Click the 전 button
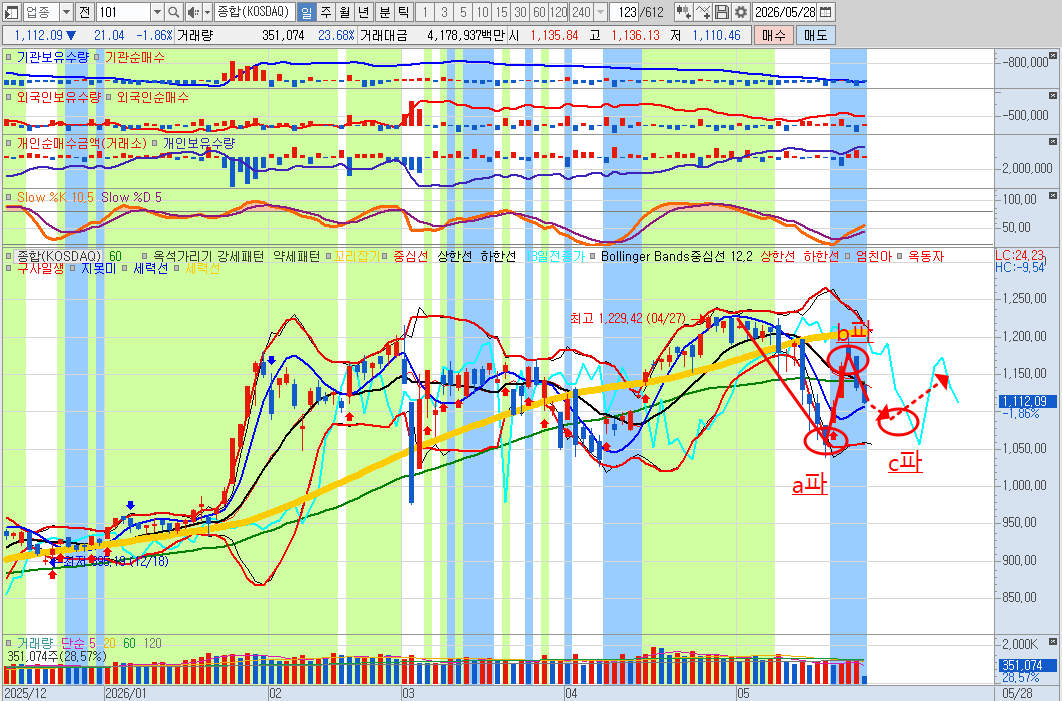The height and width of the screenshot is (701, 1062). [84, 12]
